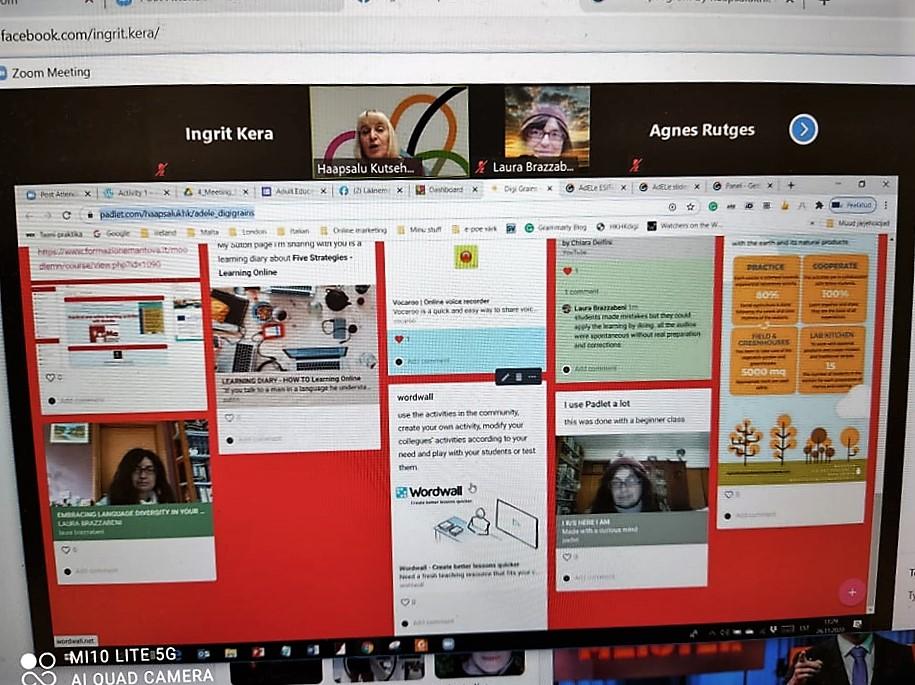Add a new Padlet post with plus button
Screen dimensions: 915x685
pos(851,592)
